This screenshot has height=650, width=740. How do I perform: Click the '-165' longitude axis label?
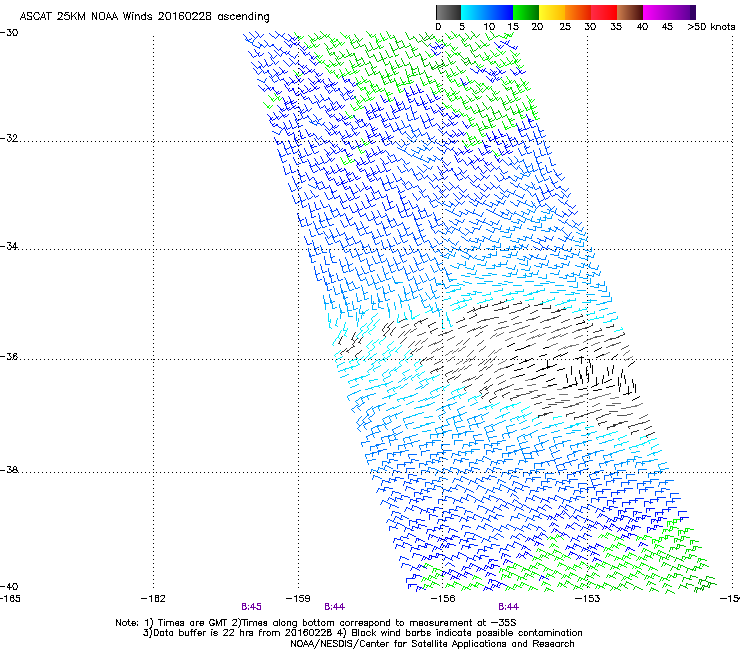pyautogui.click(x=10, y=599)
